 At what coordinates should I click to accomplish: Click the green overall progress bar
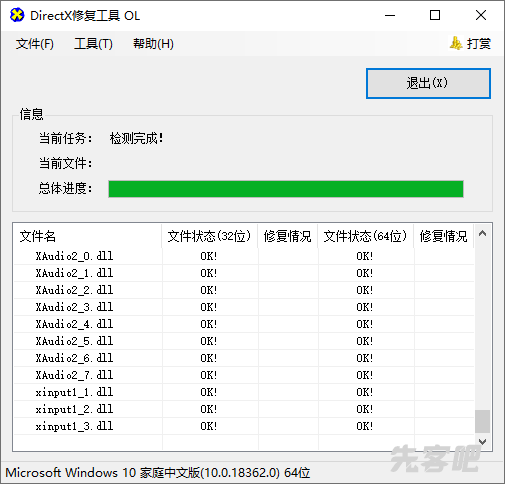click(x=286, y=189)
